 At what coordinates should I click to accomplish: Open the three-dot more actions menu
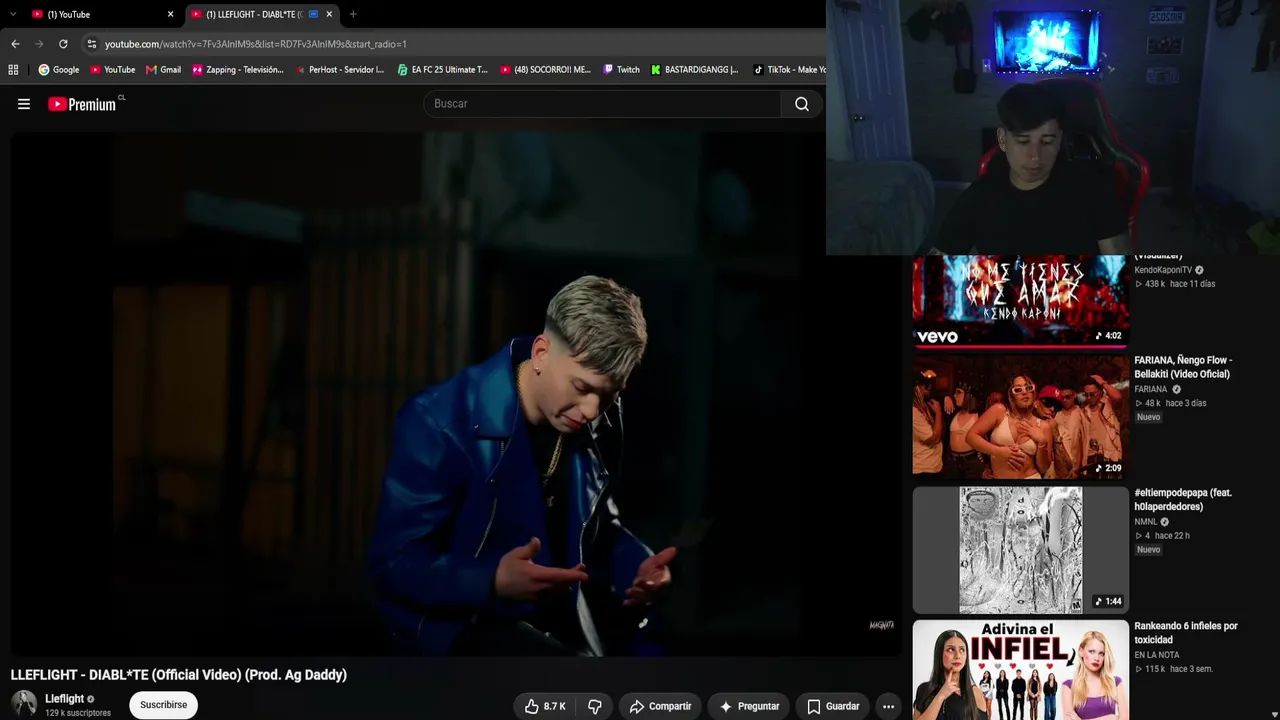click(x=888, y=706)
